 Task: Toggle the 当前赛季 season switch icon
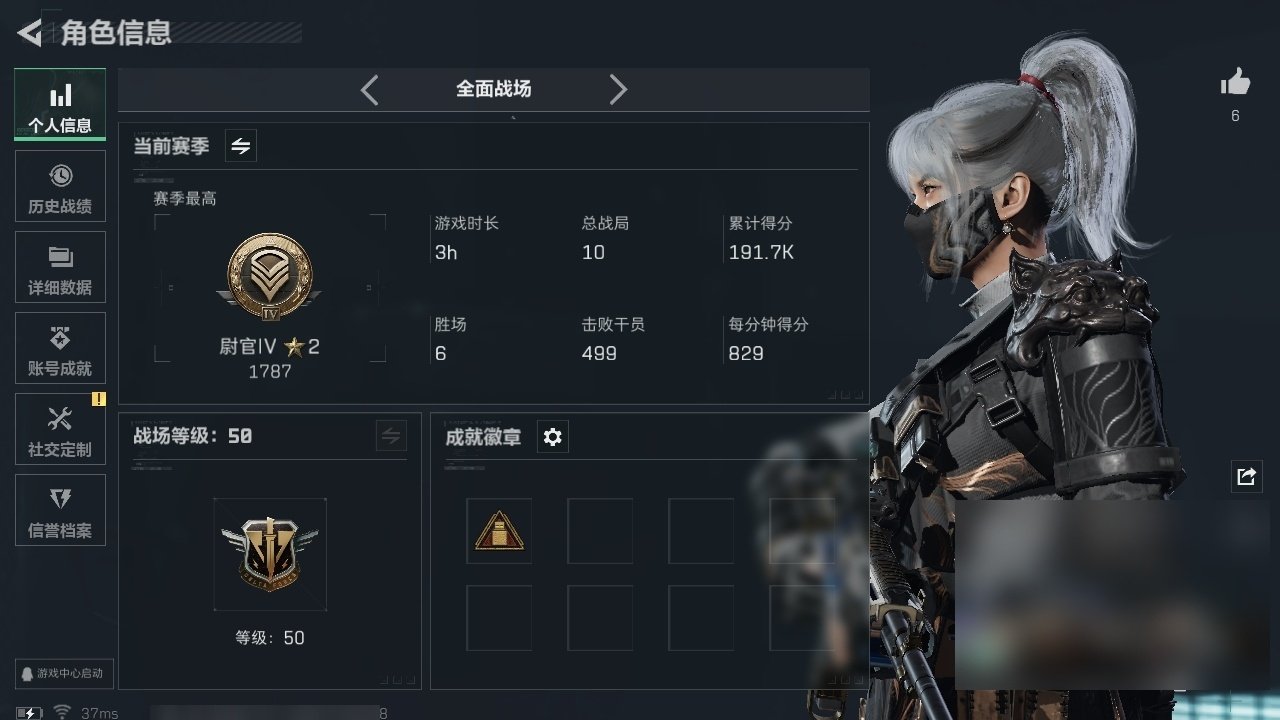(x=241, y=146)
